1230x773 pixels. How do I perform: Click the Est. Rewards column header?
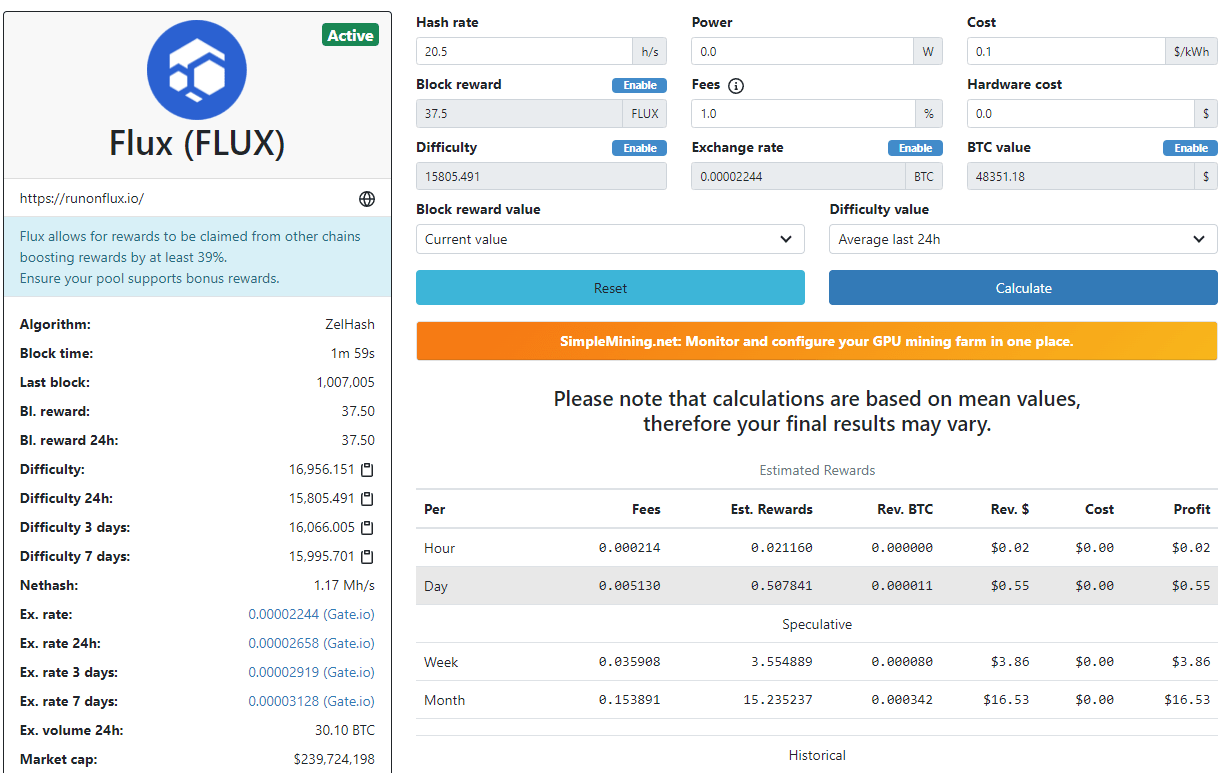pyautogui.click(x=772, y=509)
